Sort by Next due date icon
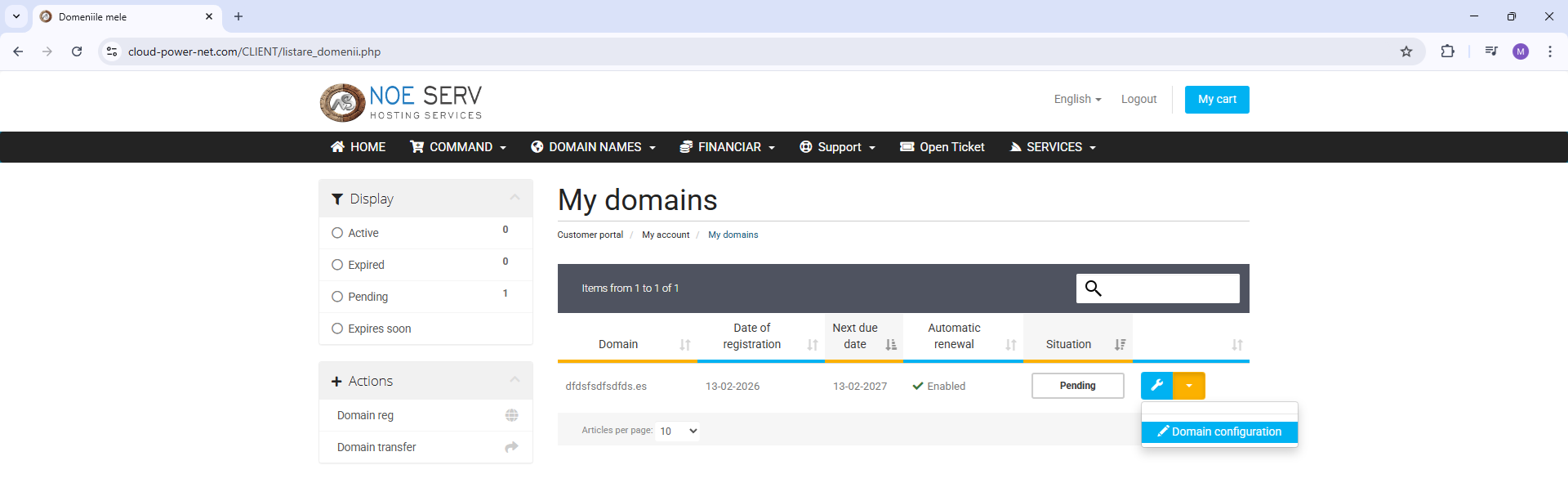 click(x=891, y=345)
